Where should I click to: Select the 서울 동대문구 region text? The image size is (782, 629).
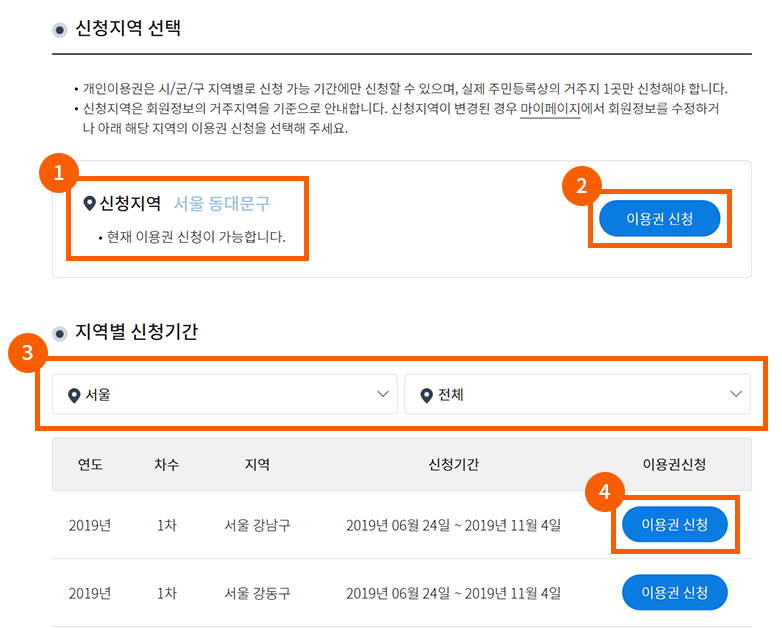[x=222, y=204]
